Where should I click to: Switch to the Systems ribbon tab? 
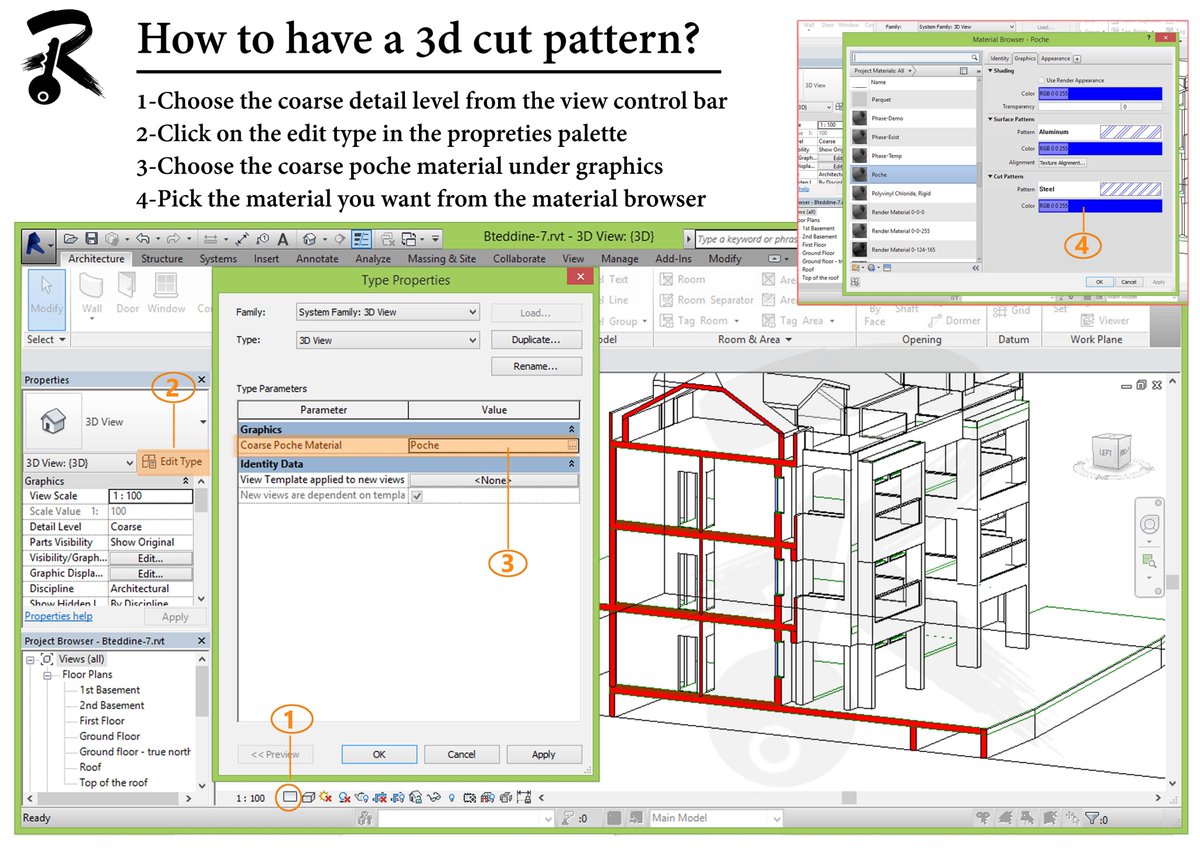tap(218, 259)
